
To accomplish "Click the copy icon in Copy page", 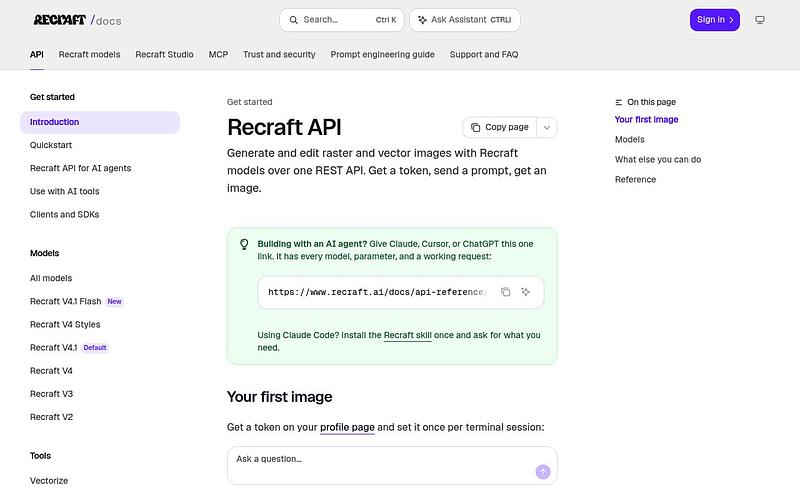I will pyautogui.click(x=475, y=127).
